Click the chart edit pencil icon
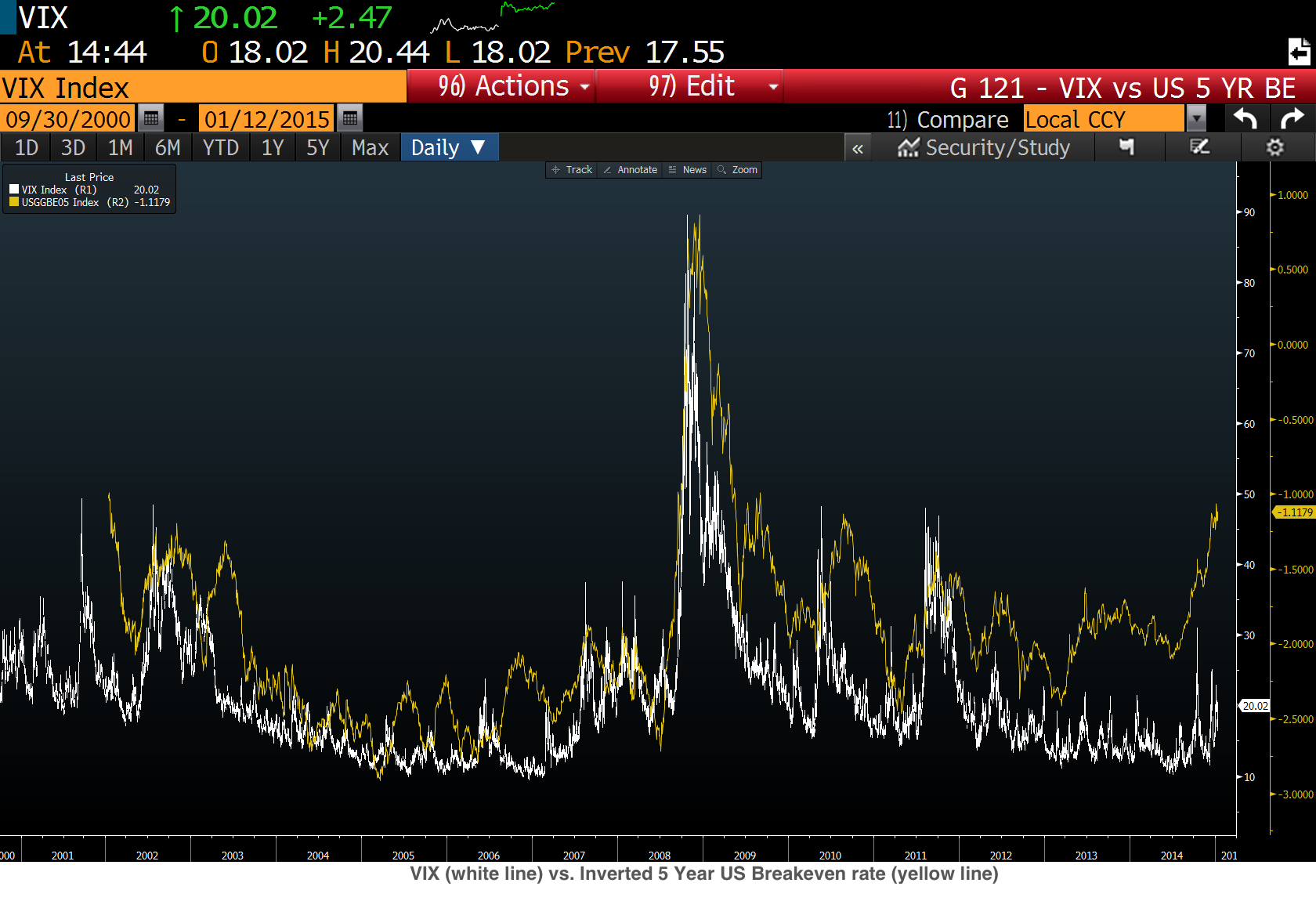The height and width of the screenshot is (901, 1316). [1199, 147]
